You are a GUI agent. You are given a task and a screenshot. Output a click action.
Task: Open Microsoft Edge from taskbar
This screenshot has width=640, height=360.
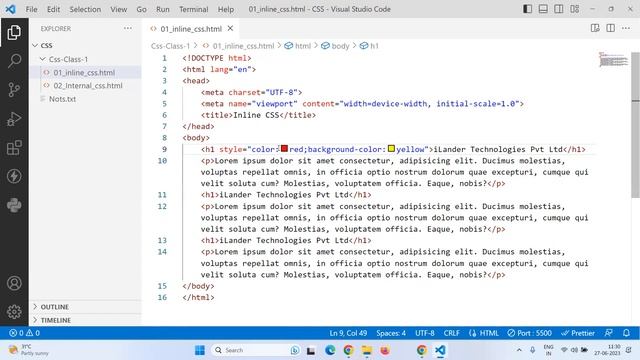click(330, 350)
